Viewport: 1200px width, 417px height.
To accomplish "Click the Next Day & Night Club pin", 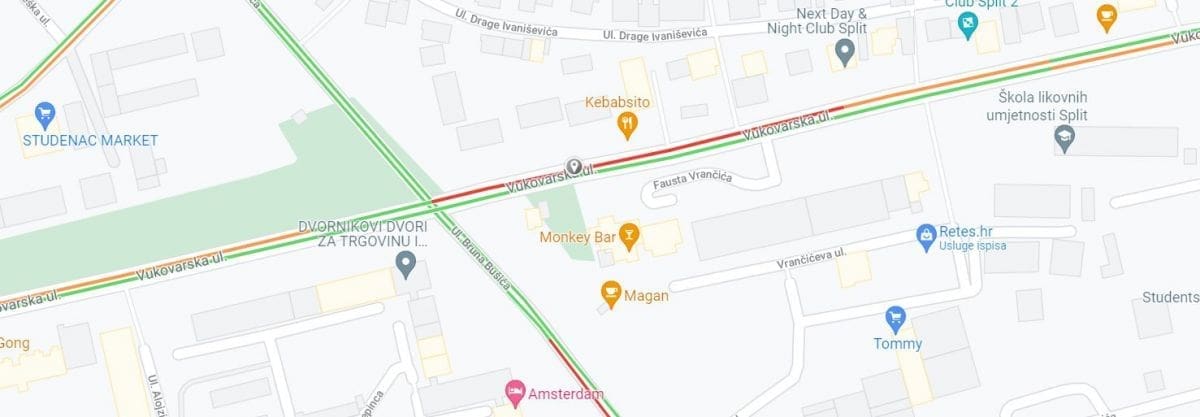I will click(x=845, y=55).
